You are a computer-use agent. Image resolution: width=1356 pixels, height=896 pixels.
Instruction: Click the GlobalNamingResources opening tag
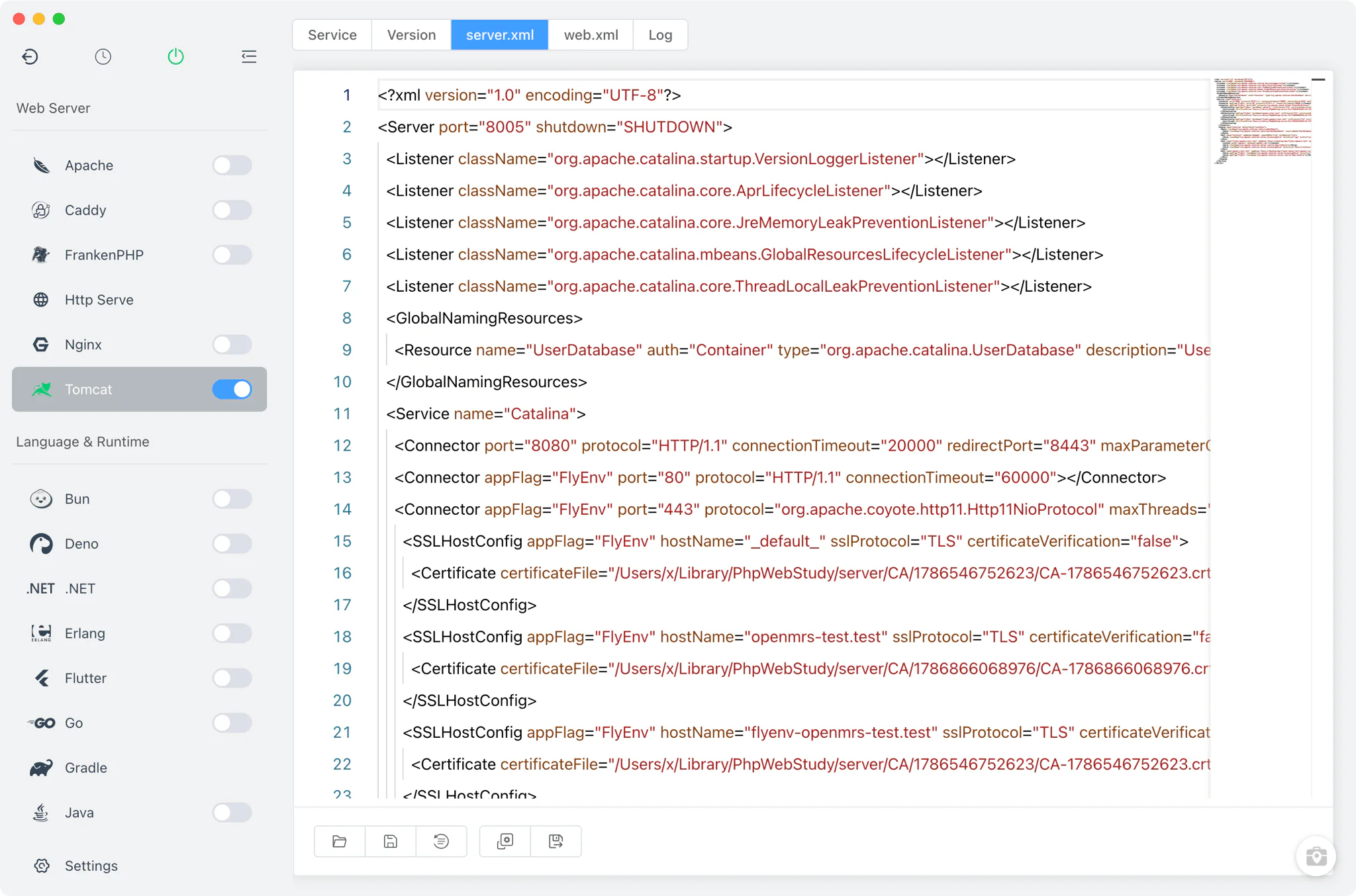click(484, 318)
